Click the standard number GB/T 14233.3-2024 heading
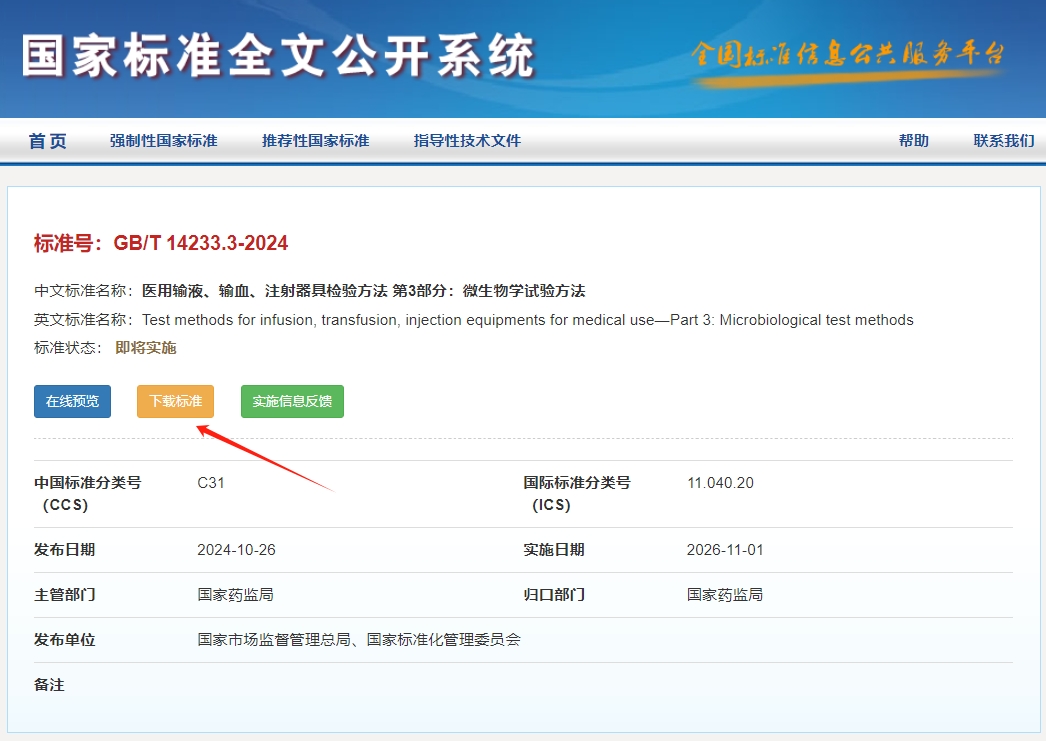 coord(161,243)
